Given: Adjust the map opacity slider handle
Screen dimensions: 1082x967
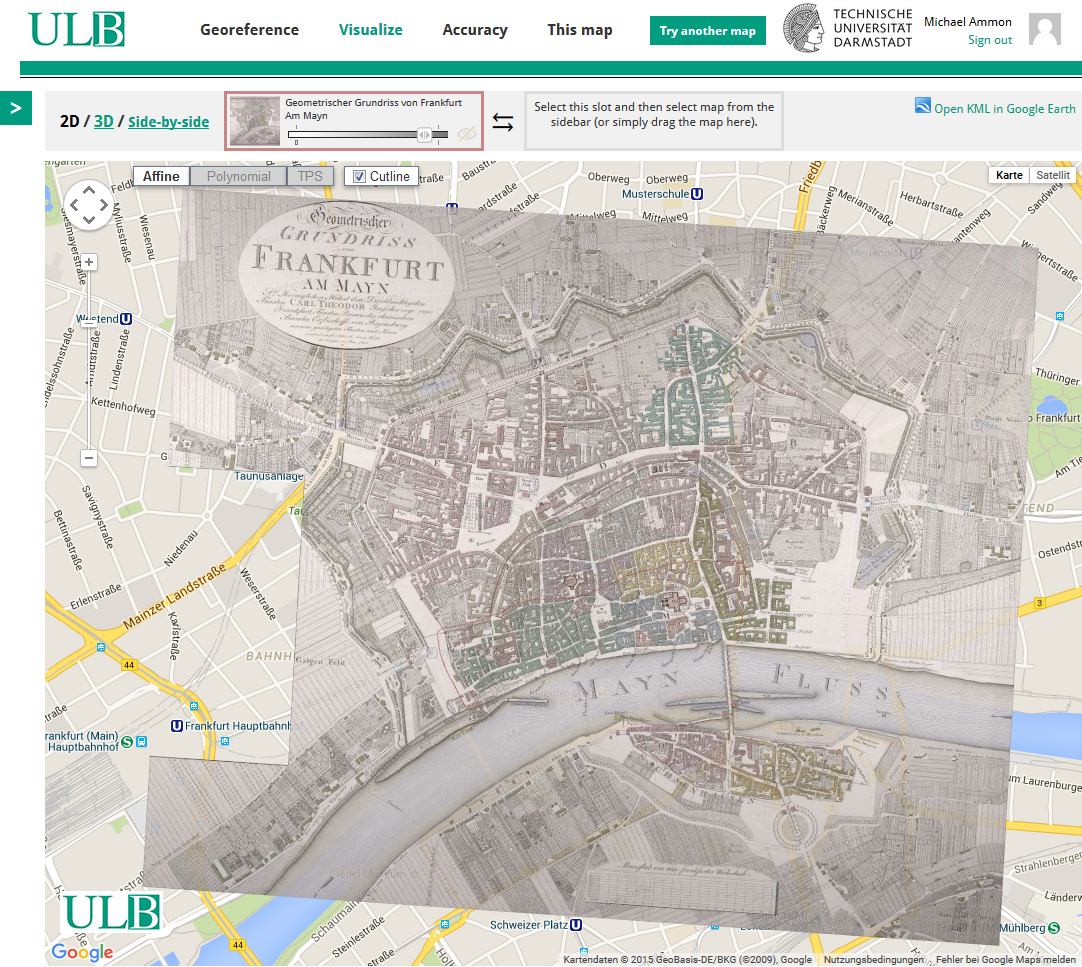Looking at the screenshot, I should click(x=424, y=135).
